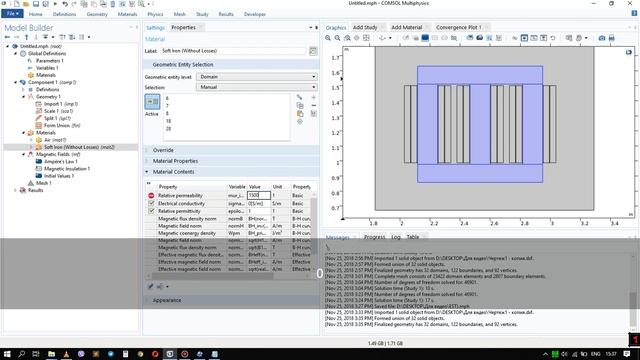Click the Open folder icon in quick access toolbar

(x=26, y=4)
